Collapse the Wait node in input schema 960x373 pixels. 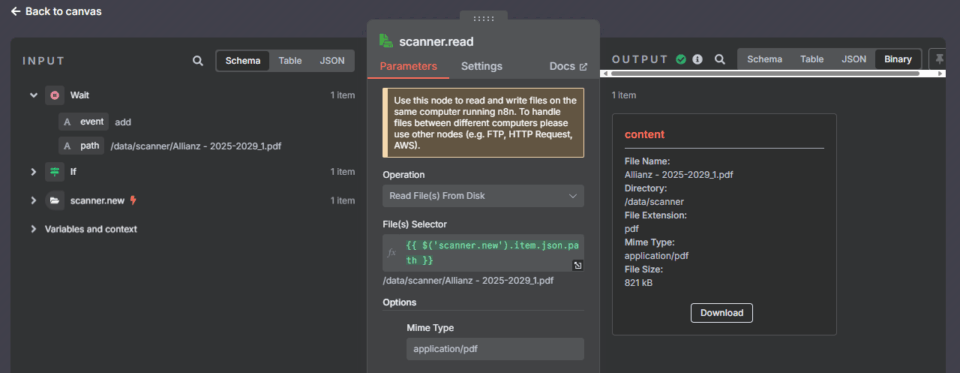point(34,96)
